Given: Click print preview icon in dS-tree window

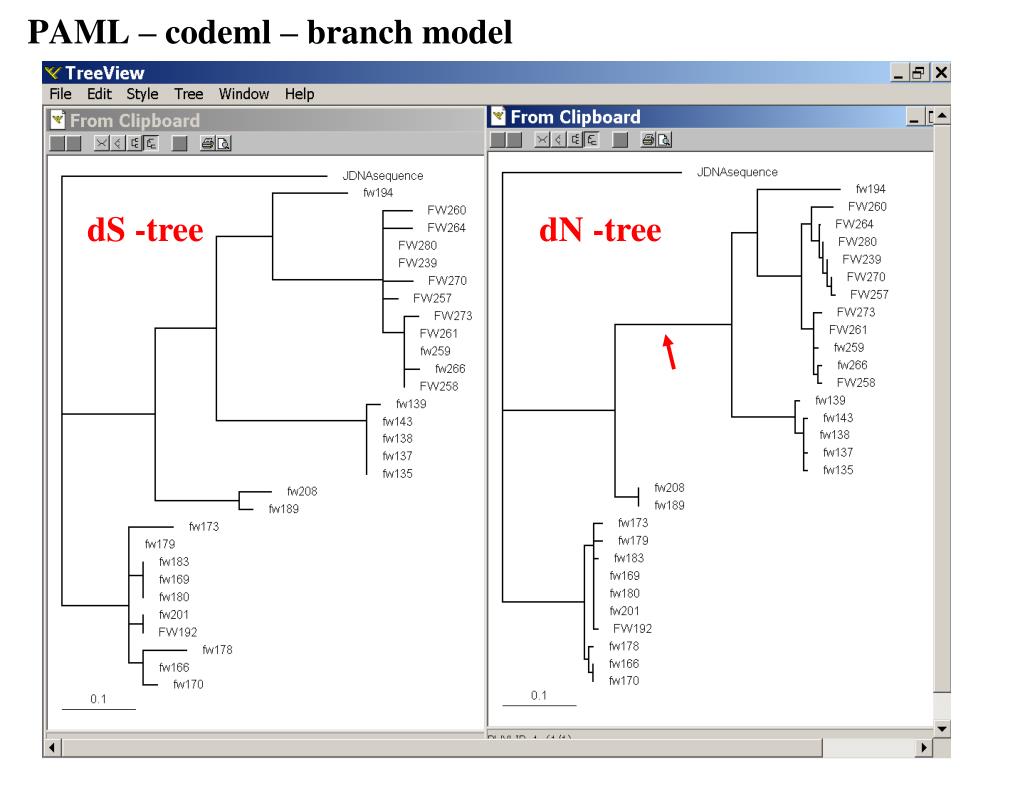Looking at the screenshot, I should click(x=223, y=143).
